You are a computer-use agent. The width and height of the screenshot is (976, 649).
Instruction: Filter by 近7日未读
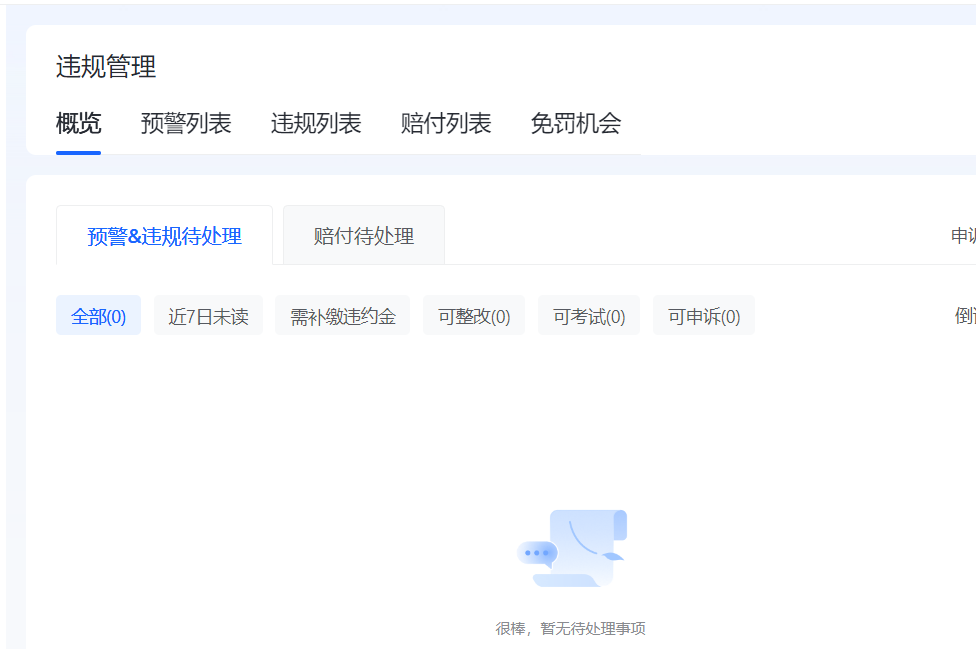(208, 316)
